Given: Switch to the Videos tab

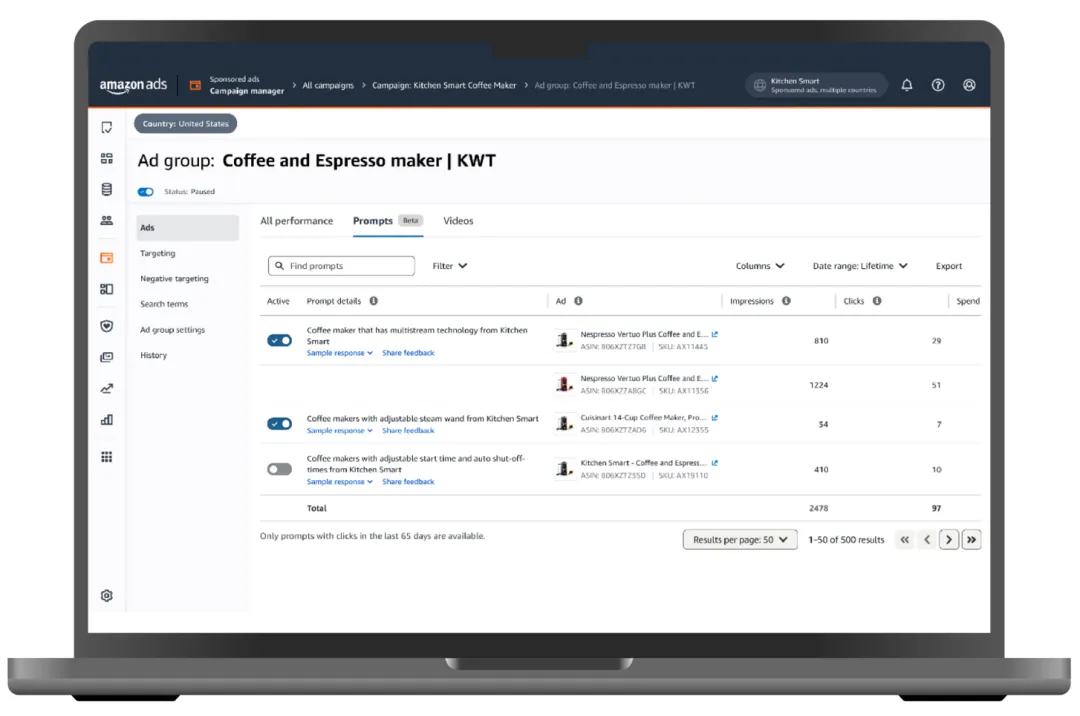Looking at the screenshot, I should point(458,221).
